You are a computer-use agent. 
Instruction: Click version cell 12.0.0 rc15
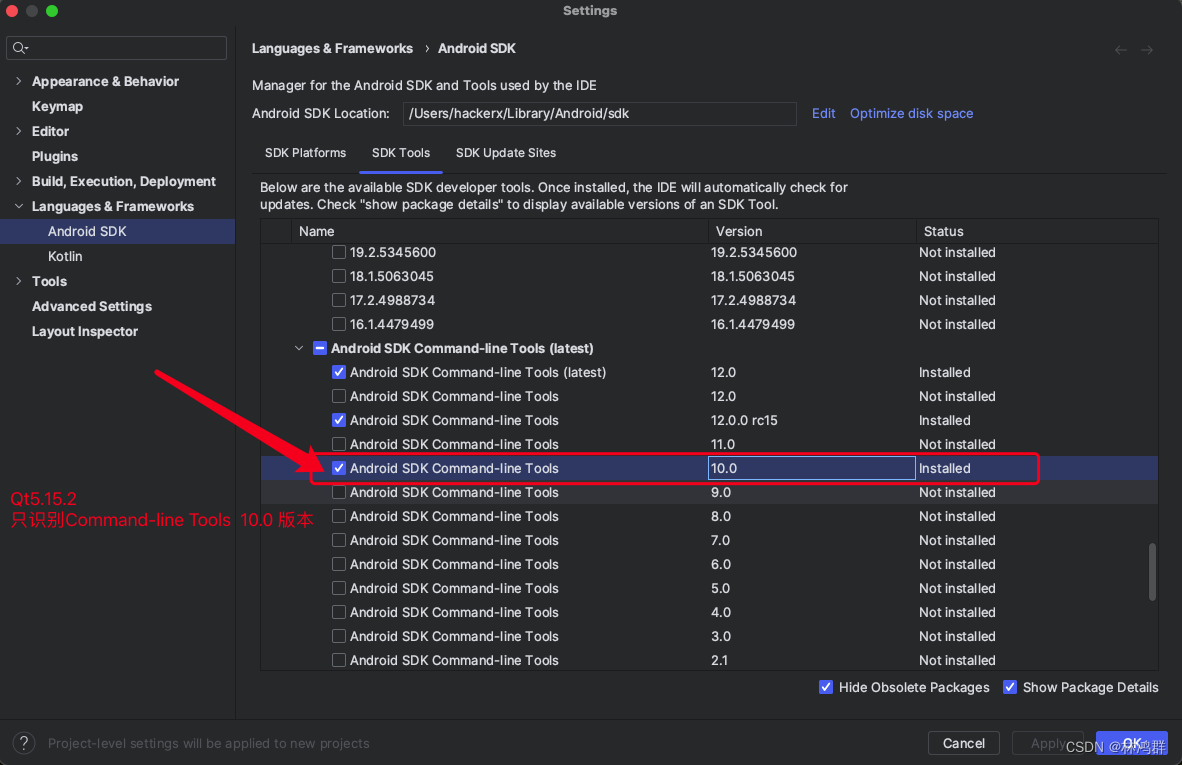click(744, 421)
